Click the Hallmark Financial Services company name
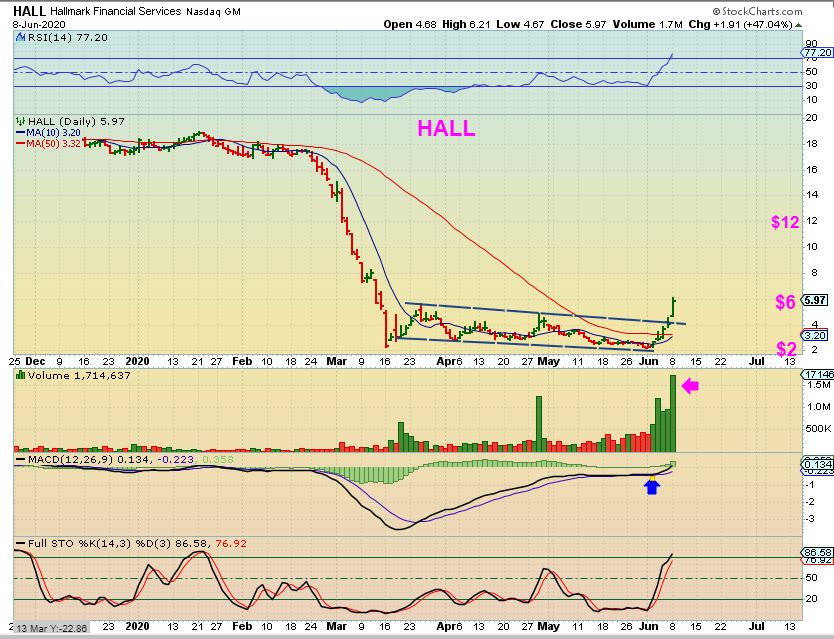Screen dimensions: 834x639 pos(115,11)
